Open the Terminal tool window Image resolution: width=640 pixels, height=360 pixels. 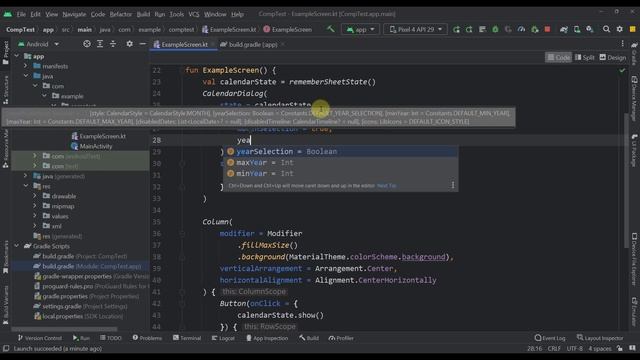pos(187,338)
